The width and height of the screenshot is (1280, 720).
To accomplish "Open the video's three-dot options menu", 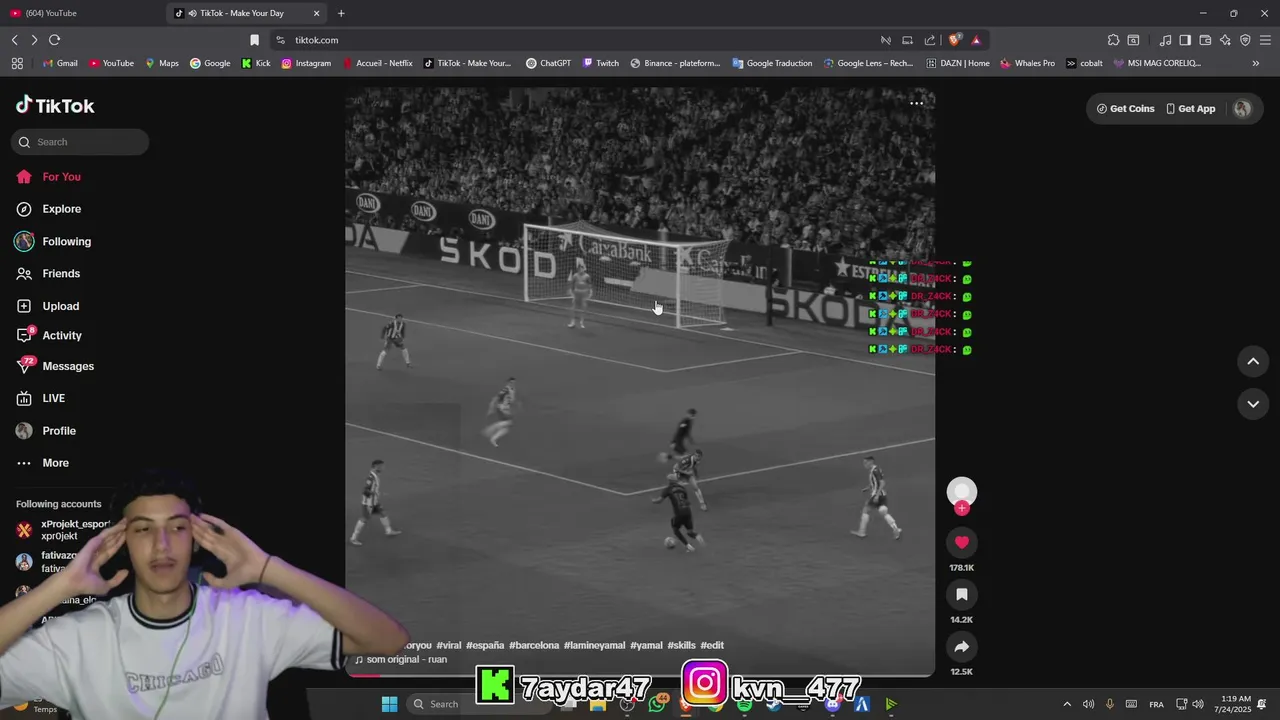I will point(916,103).
